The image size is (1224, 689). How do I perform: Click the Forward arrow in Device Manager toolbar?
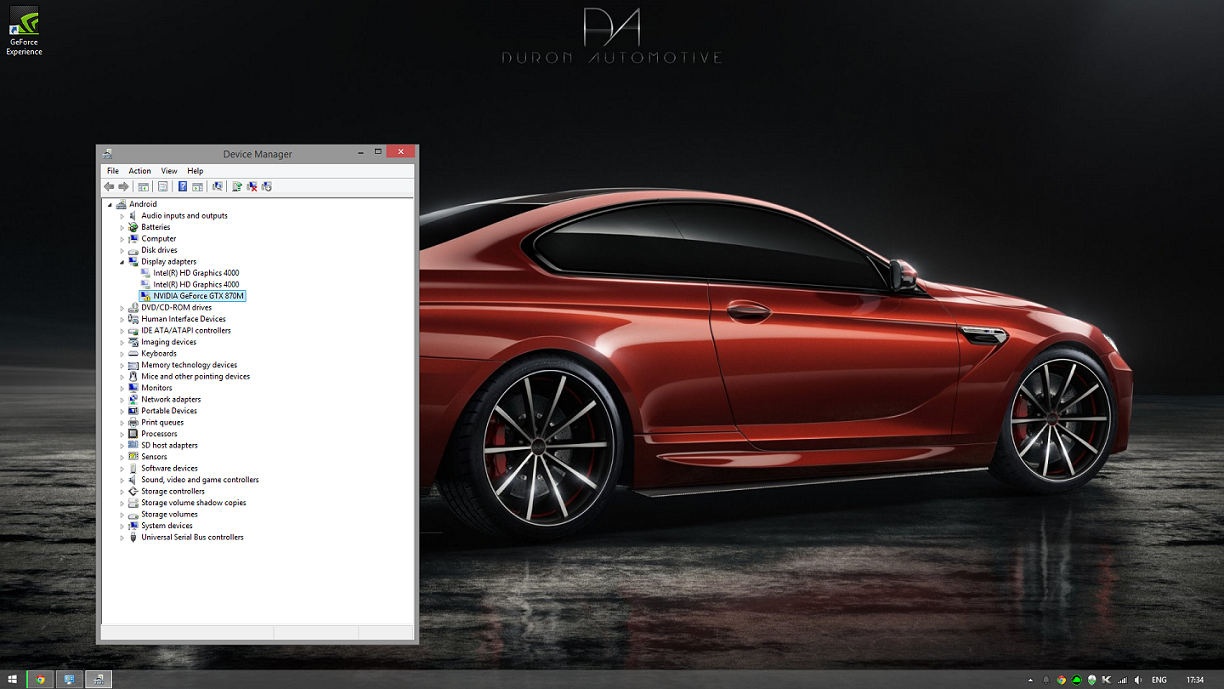coord(124,186)
